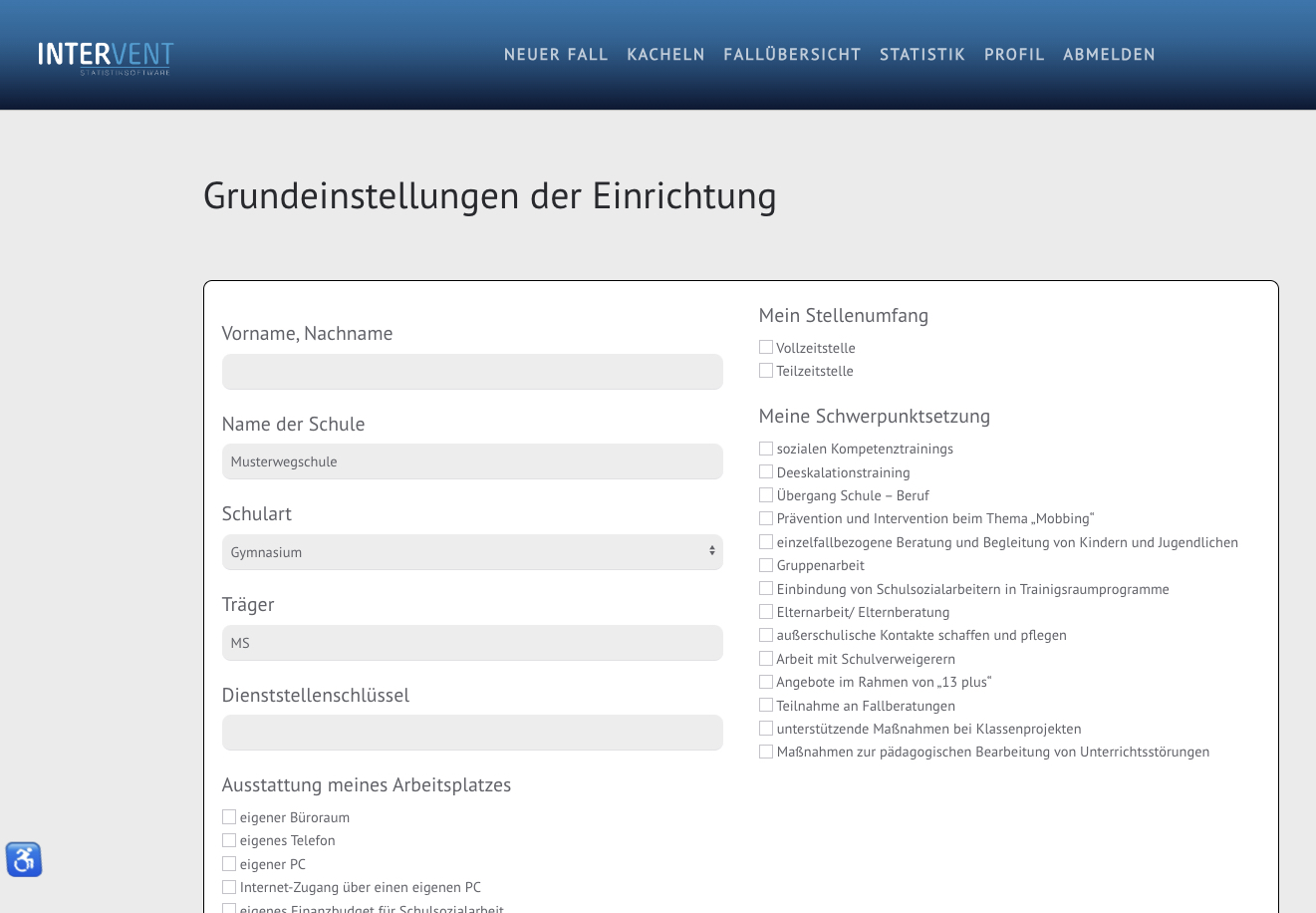
Task: Open Fallübersicht in navigation
Action: tap(791, 55)
